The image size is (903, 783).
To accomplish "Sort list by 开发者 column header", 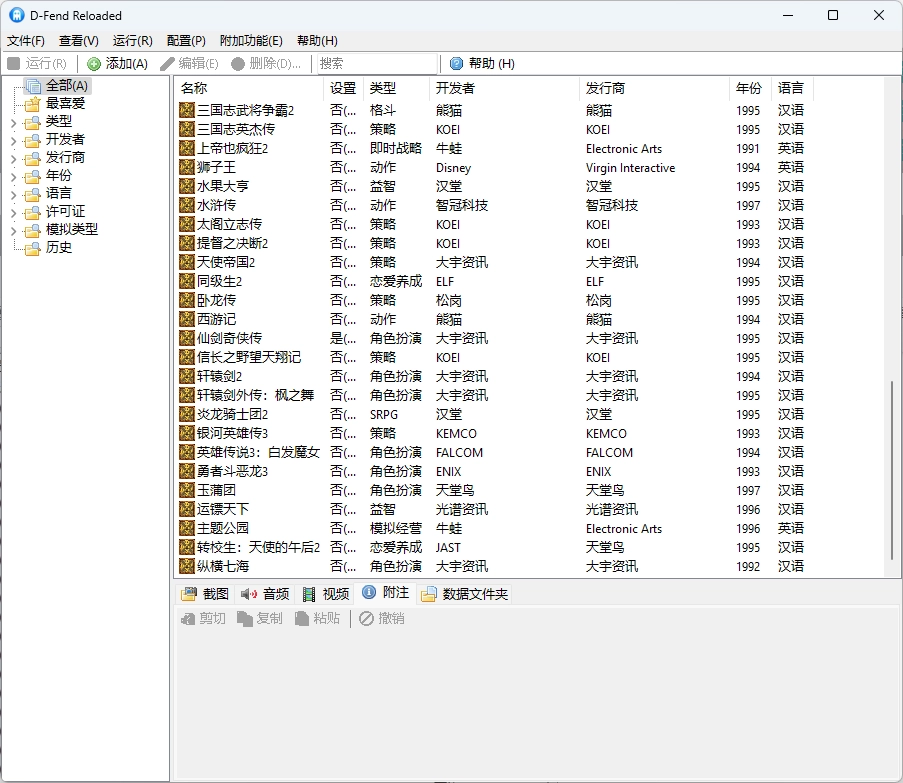I will pyautogui.click(x=504, y=89).
